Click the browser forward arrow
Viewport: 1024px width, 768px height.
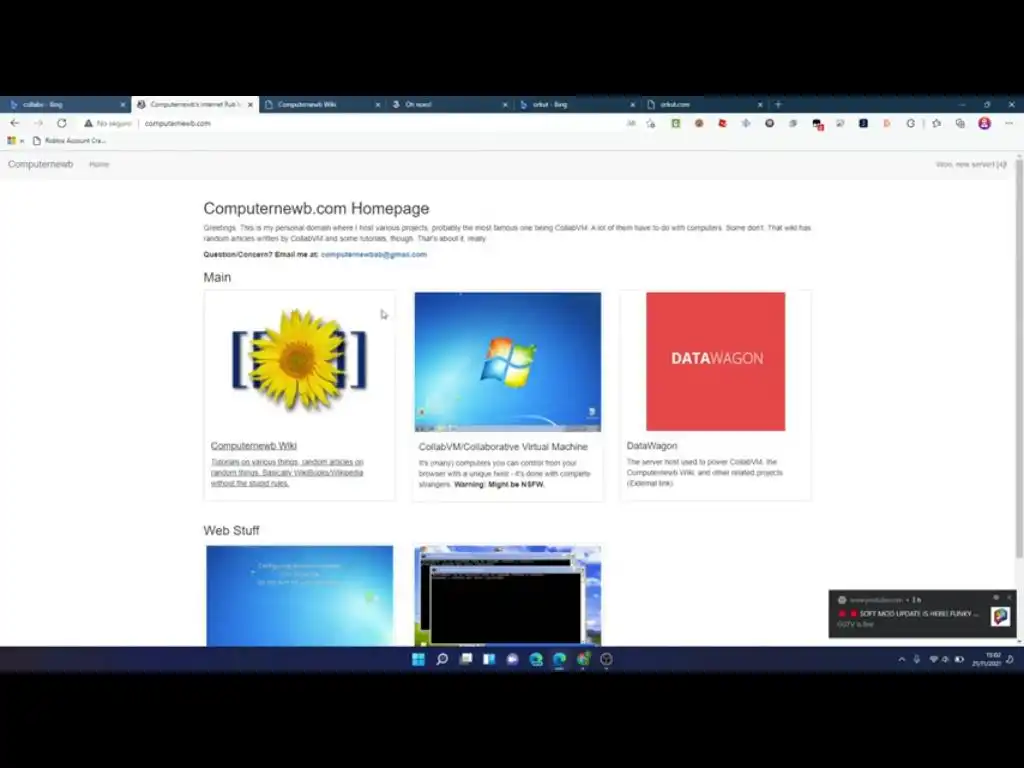39,123
